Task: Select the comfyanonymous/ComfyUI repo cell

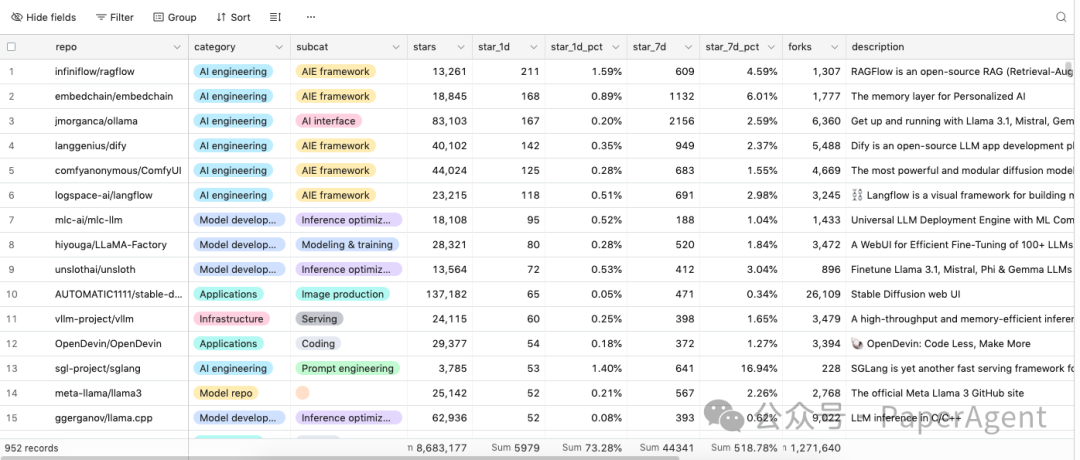Action: coord(118,171)
